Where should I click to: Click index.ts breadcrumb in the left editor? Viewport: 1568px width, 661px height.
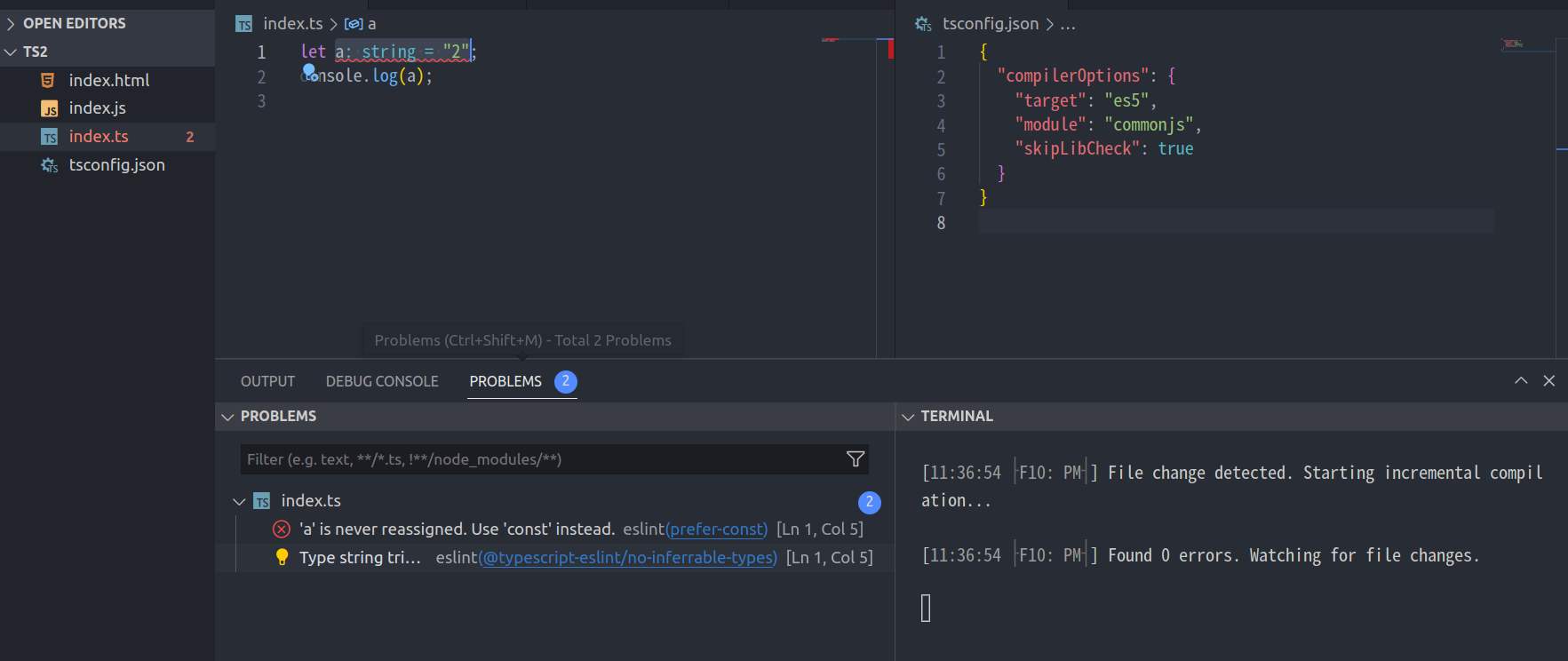[292, 23]
